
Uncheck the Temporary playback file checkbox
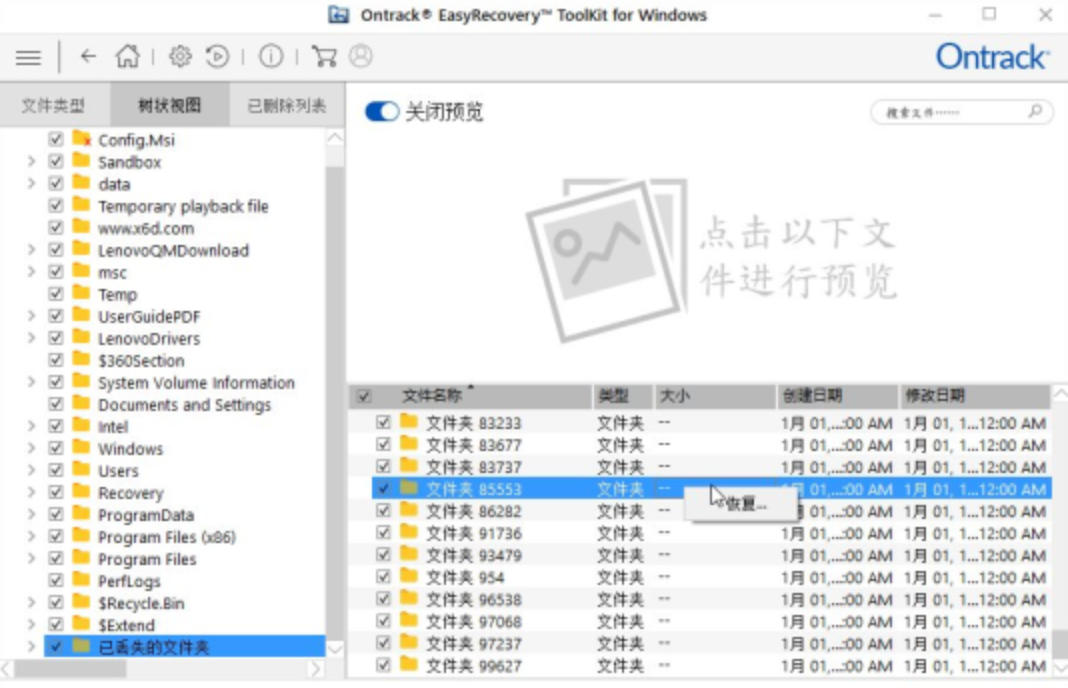[56, 206]
